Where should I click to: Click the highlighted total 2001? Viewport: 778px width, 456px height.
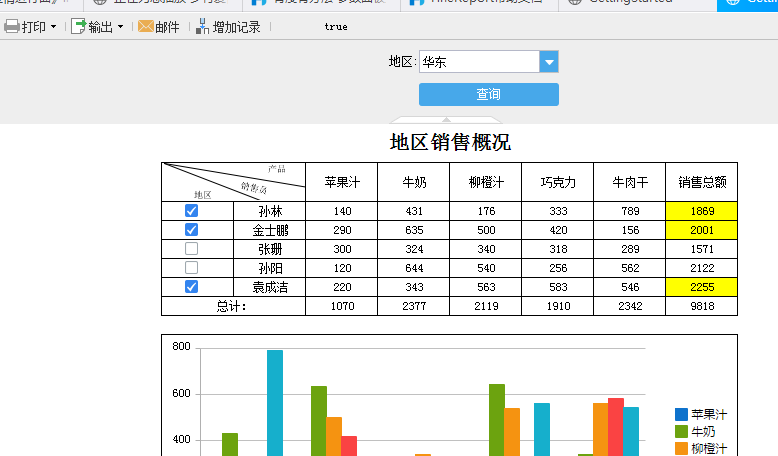pyautogui.click(x=702, y=230)
